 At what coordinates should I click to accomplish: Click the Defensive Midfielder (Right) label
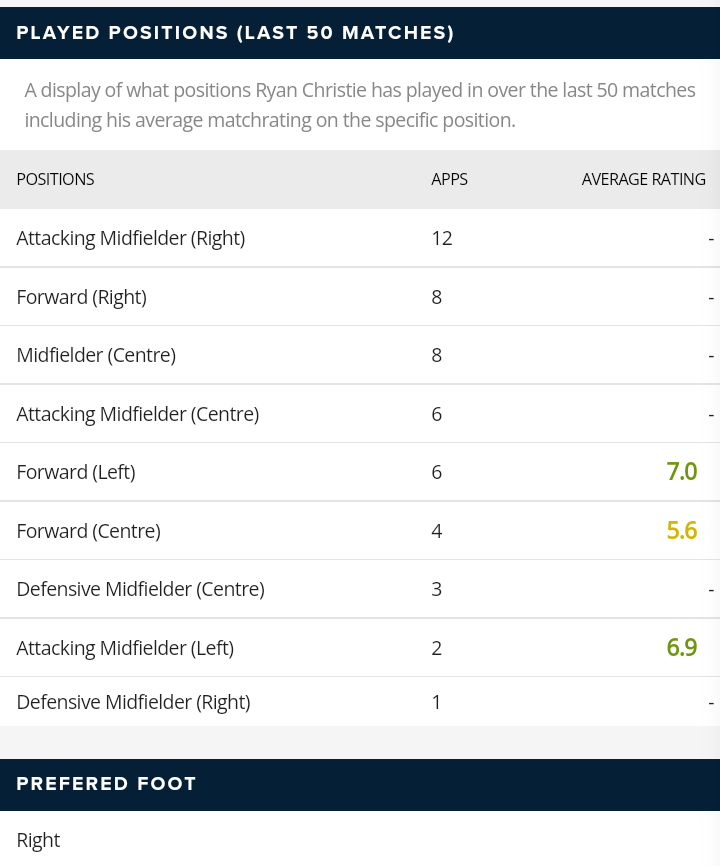pos(134,702)
